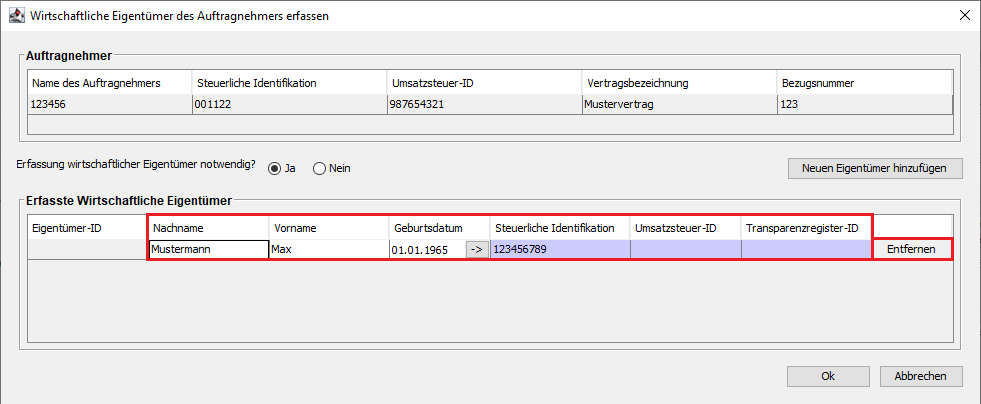The width and height of the screenshot is (981, 404).
Task: Click the application icon in title bar
Action: tap(15, 15)
